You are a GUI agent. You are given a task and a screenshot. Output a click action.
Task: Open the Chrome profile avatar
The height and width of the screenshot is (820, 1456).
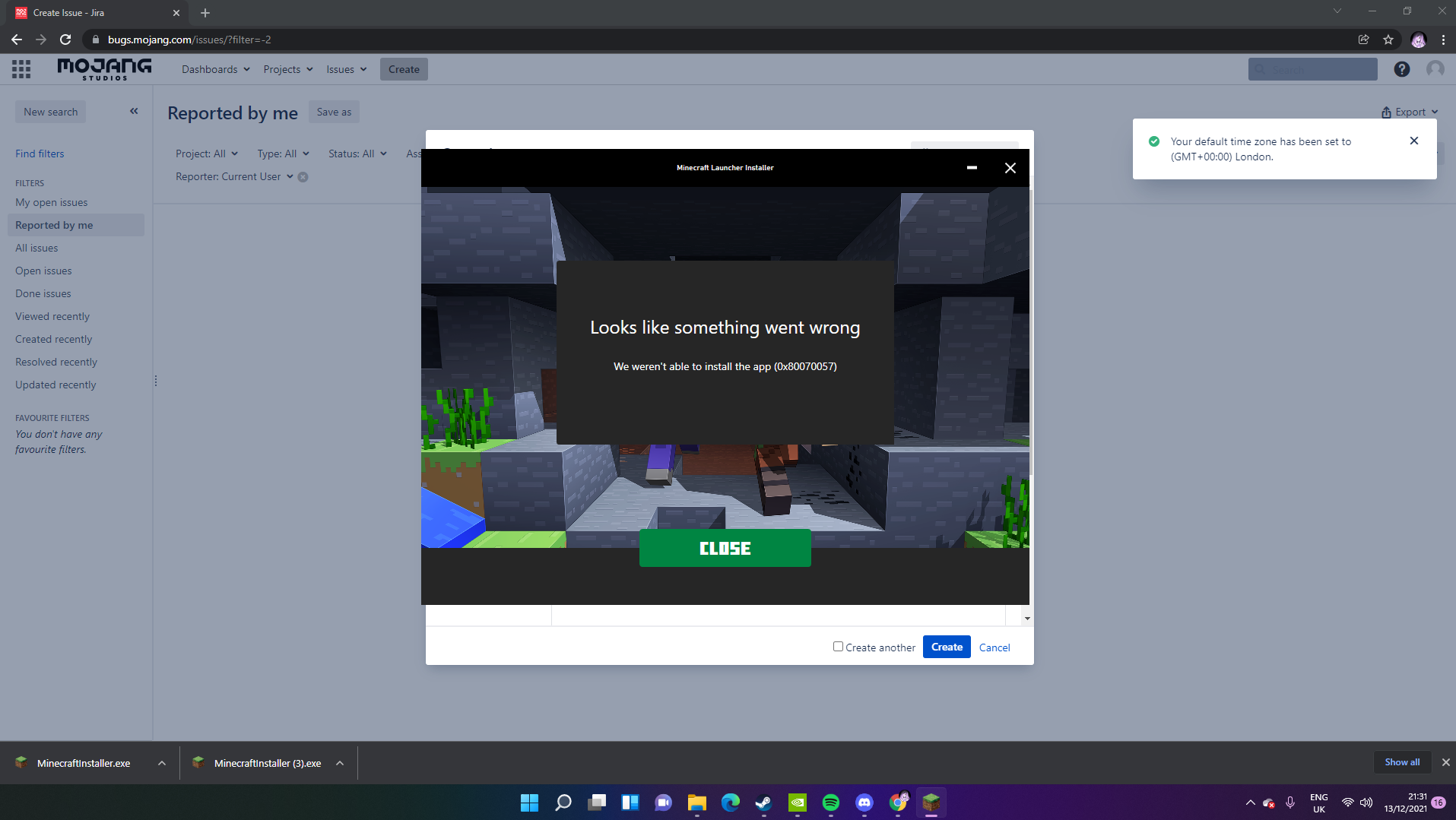(1418, 40)
